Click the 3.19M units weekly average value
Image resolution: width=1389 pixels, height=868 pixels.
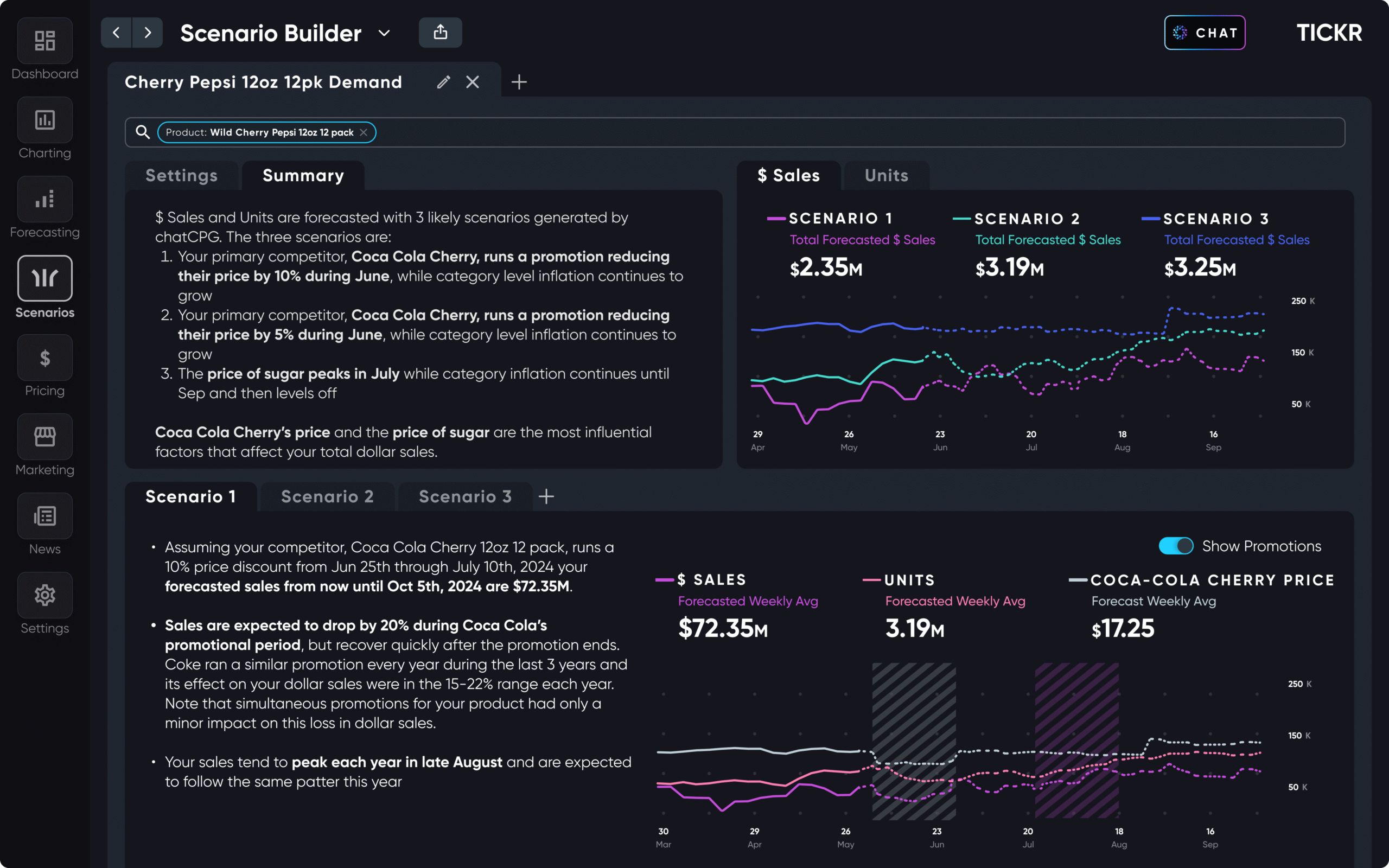(915, 629)
